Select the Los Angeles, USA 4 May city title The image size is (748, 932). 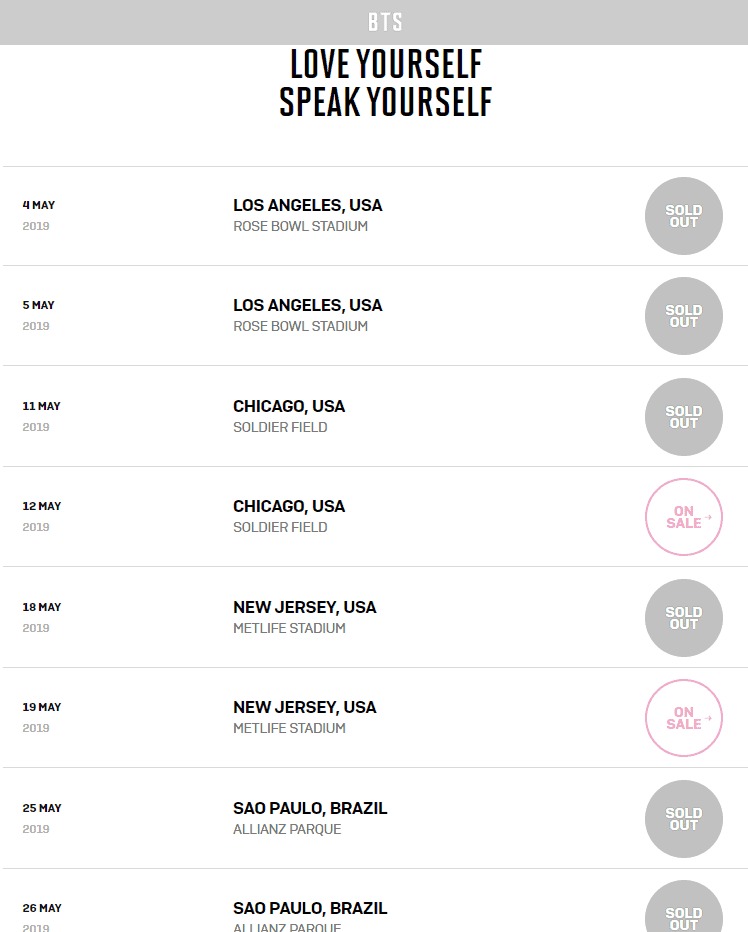point(308,205)
